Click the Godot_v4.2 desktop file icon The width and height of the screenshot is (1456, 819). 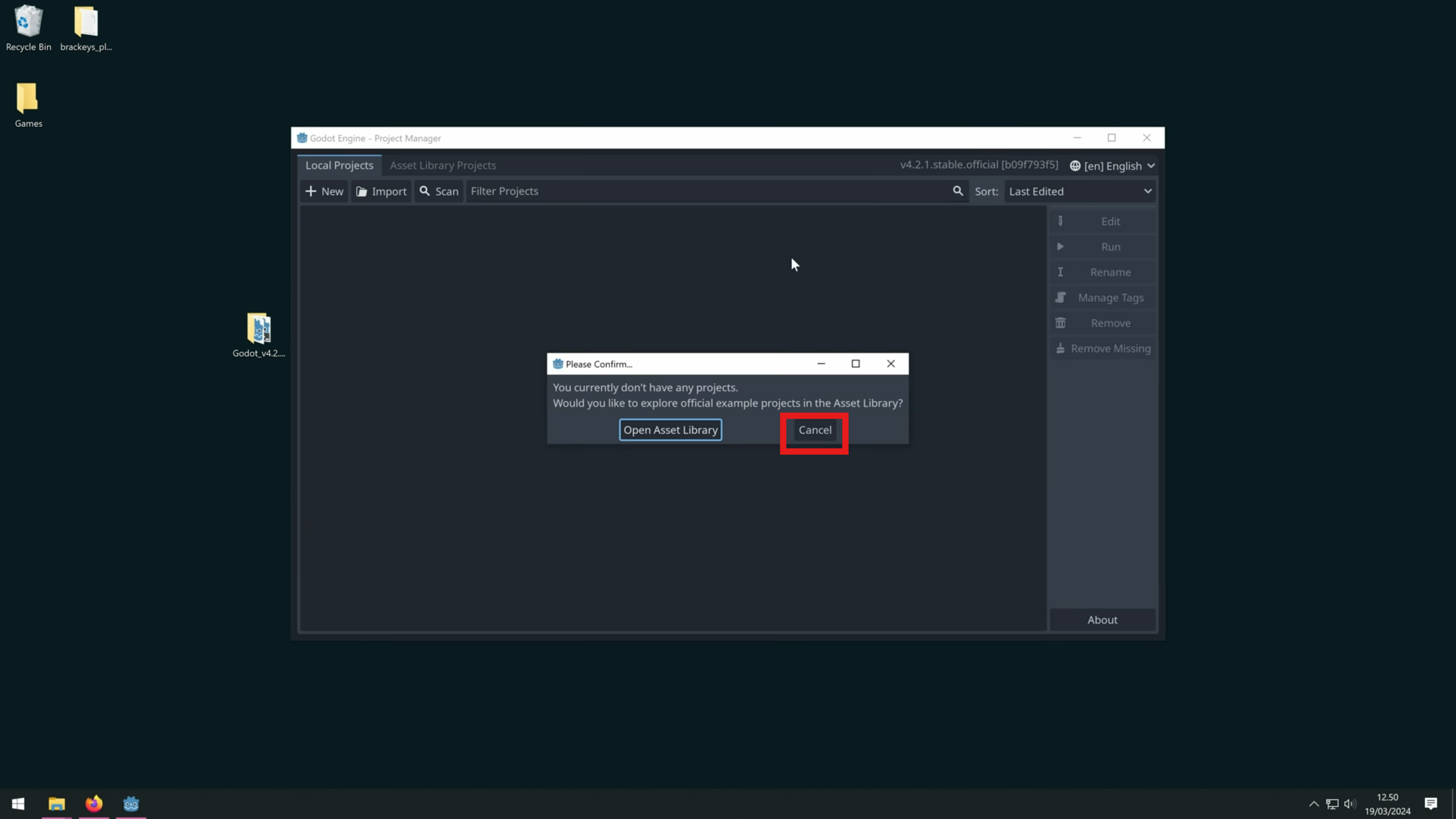click(259, 329)
